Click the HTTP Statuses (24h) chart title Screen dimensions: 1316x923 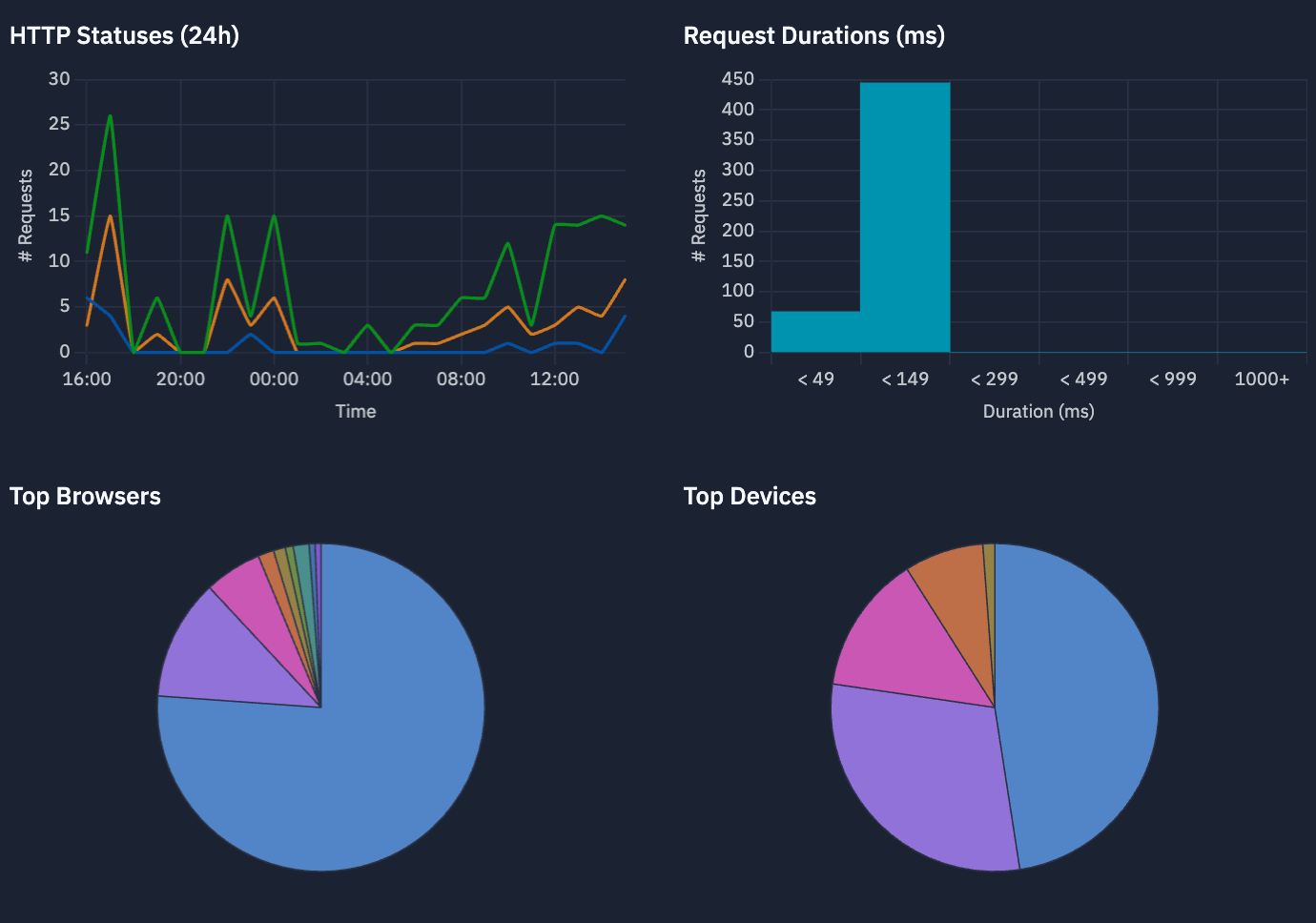point(124,35)
